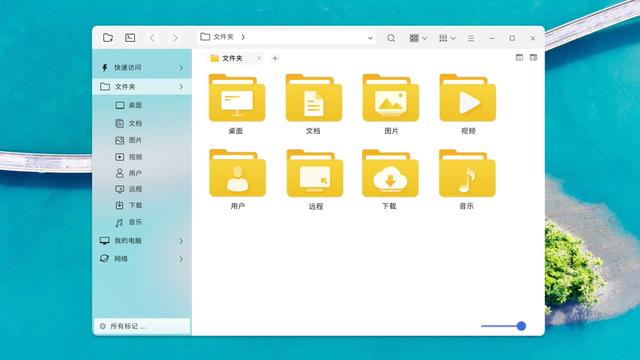Toggle split view pane icon
Screen dimensions: 640x360
tap(519, 58)
